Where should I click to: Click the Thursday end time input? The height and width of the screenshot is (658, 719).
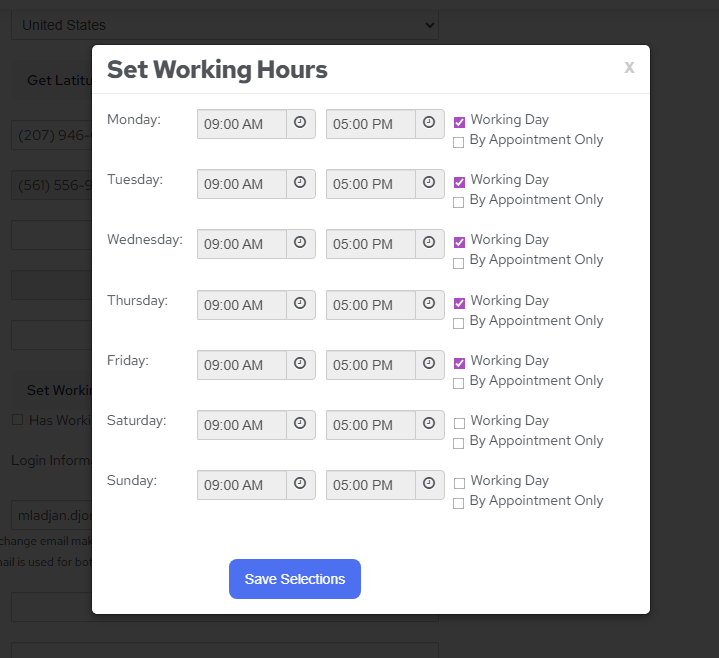(x=371, y=305)
